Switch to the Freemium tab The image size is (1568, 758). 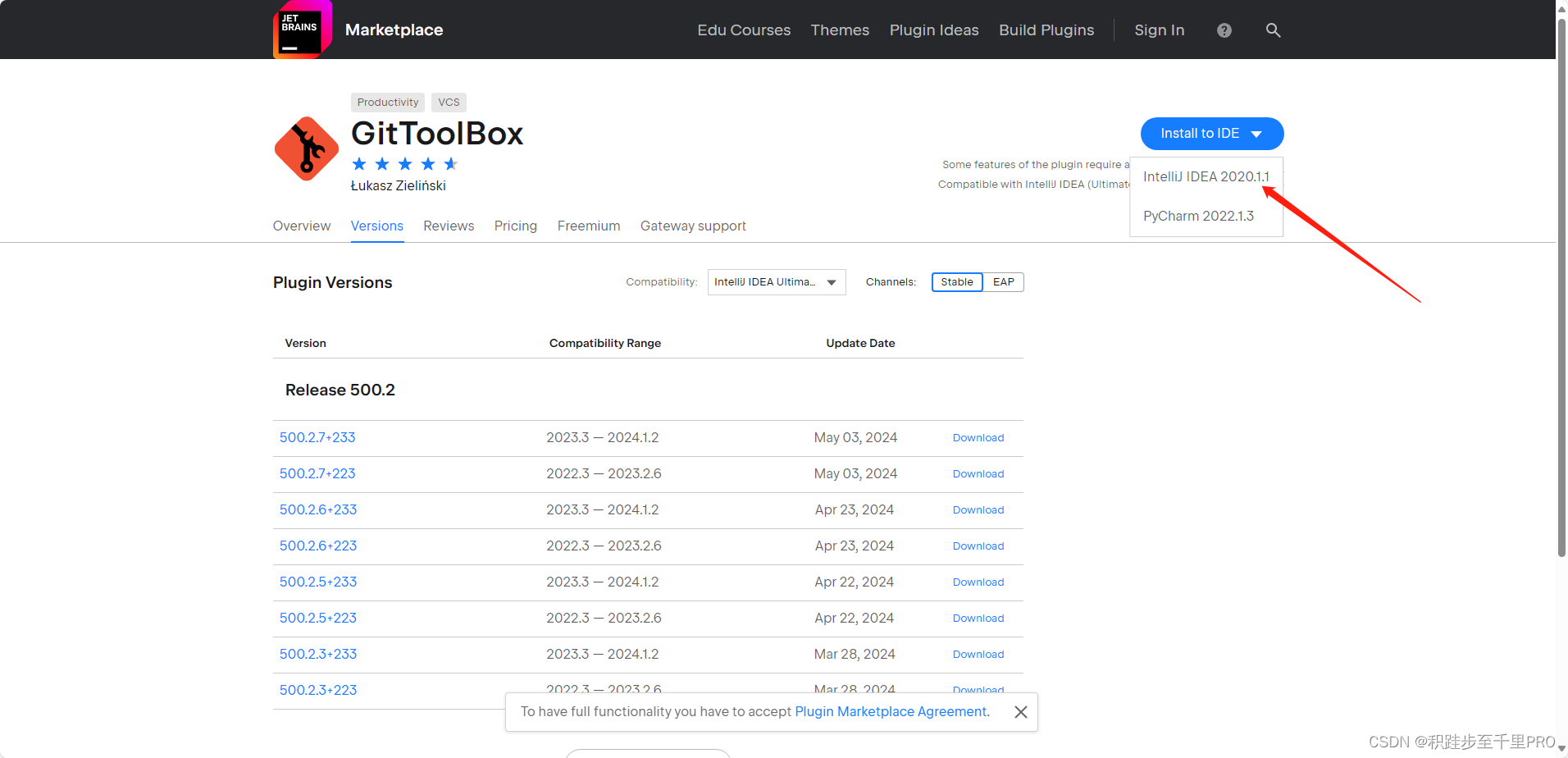coord(589,226)
